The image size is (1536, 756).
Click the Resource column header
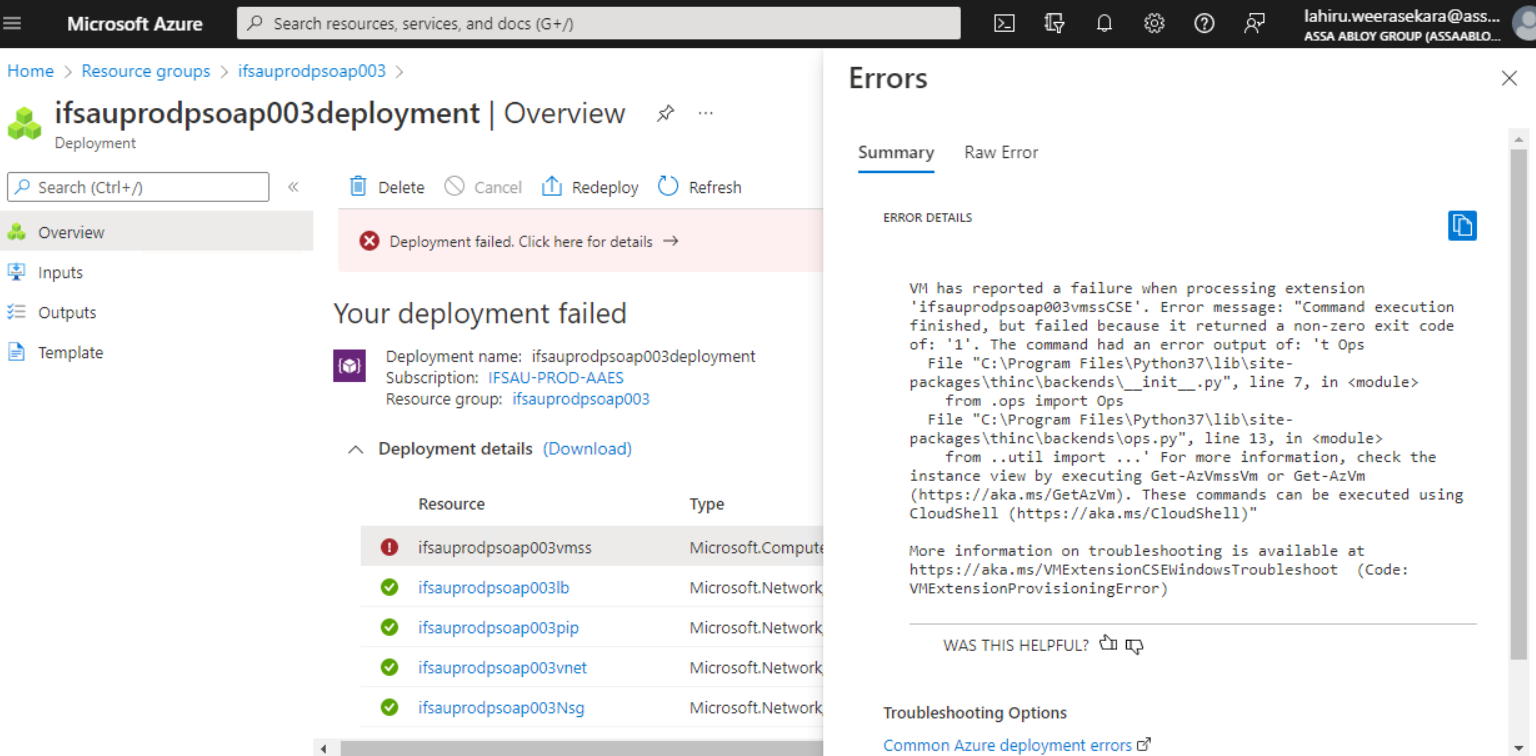tap(452, 504)
